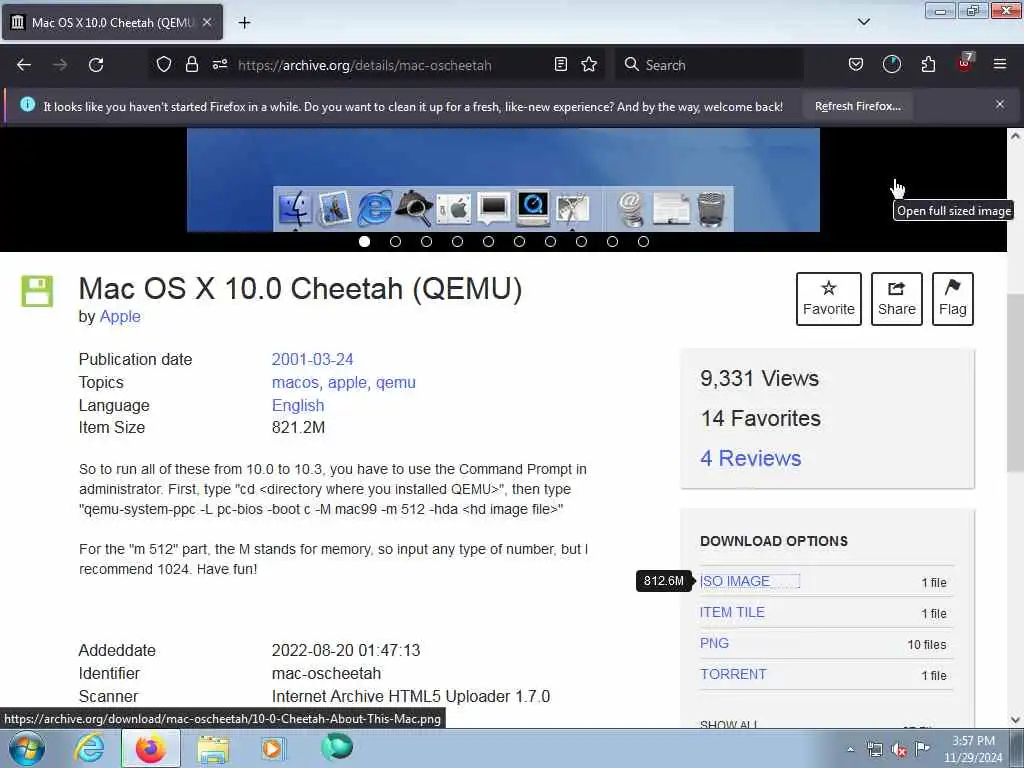The width and height of the screenshot is (1024, 768).
Task: View site security padlock info
Action: click(191, 65)
